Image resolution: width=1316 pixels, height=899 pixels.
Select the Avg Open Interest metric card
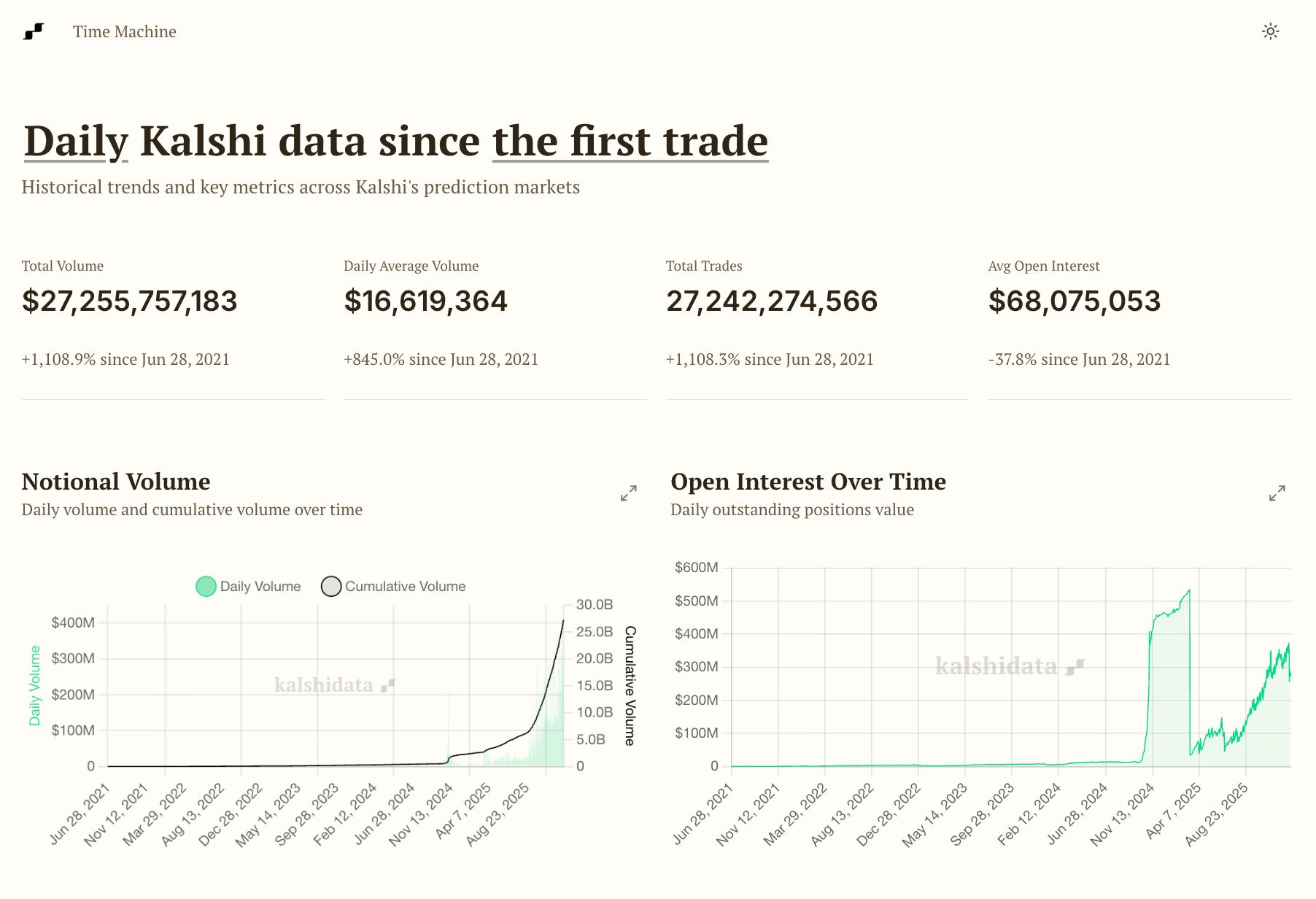coord(1139,327)
